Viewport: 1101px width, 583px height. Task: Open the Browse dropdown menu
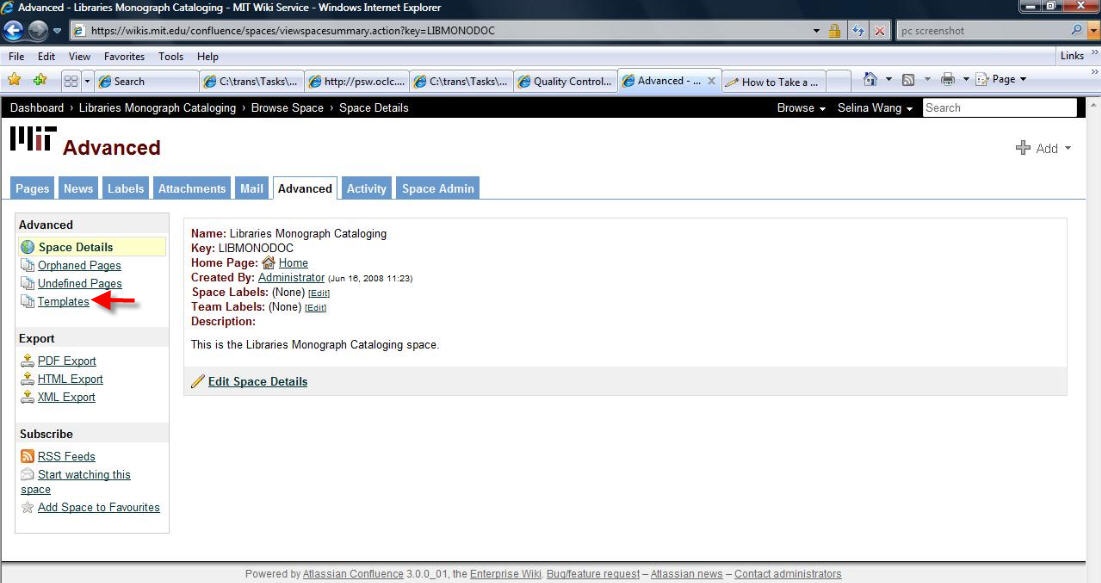(801, 108)
